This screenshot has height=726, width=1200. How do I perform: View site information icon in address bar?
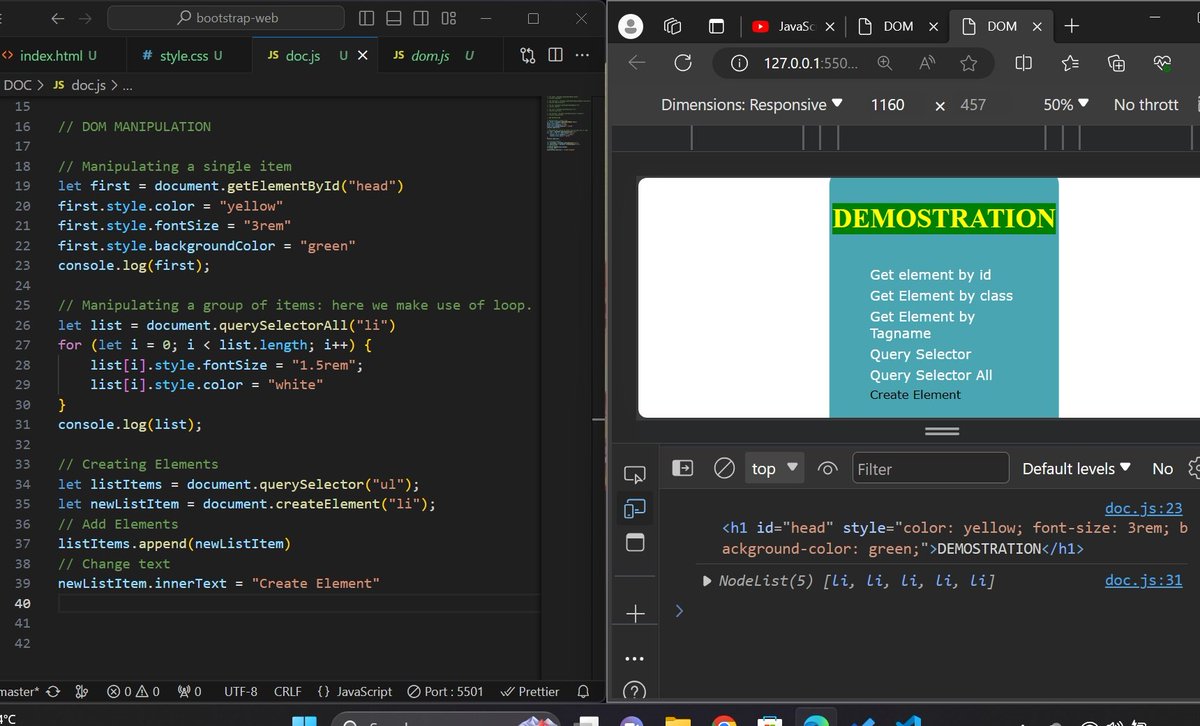pos(739,63)
